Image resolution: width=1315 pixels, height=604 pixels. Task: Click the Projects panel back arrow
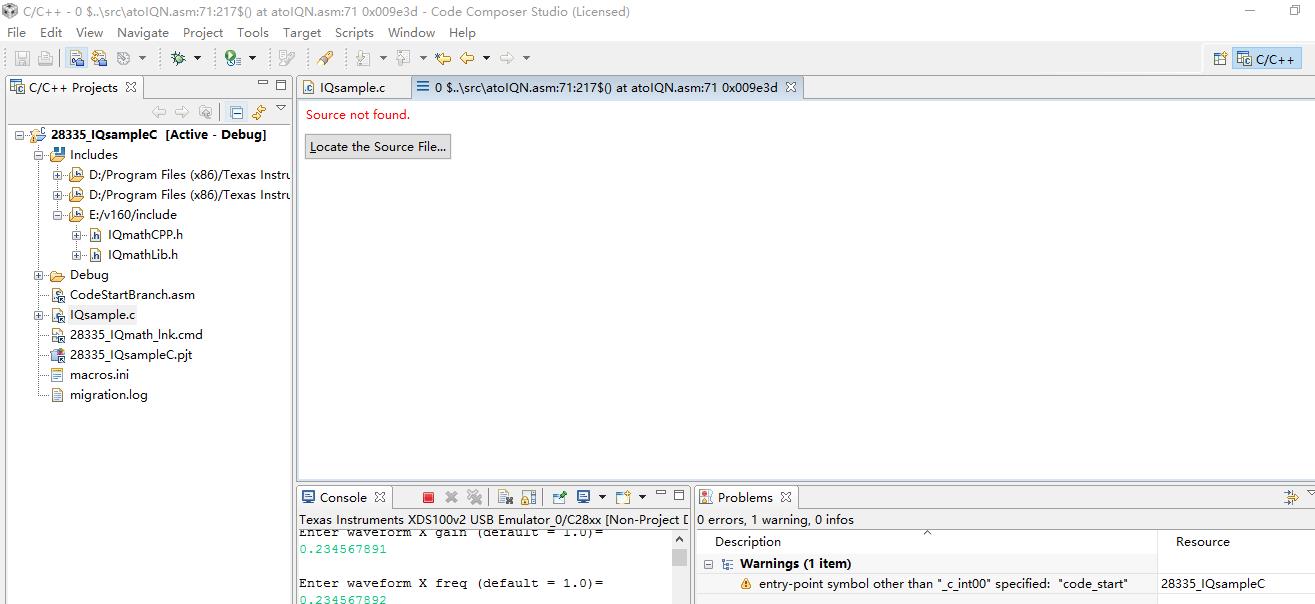pos(159,112)
